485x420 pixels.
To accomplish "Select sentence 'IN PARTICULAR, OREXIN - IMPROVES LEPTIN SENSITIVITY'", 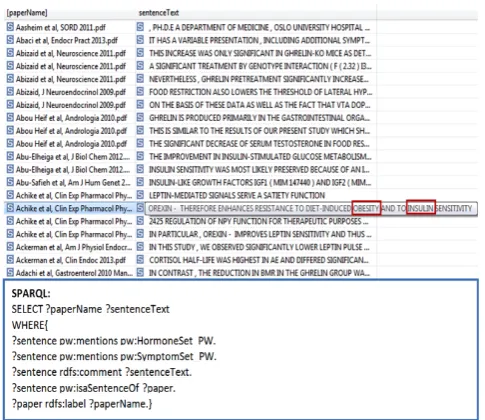I will [x=260, y=234].
